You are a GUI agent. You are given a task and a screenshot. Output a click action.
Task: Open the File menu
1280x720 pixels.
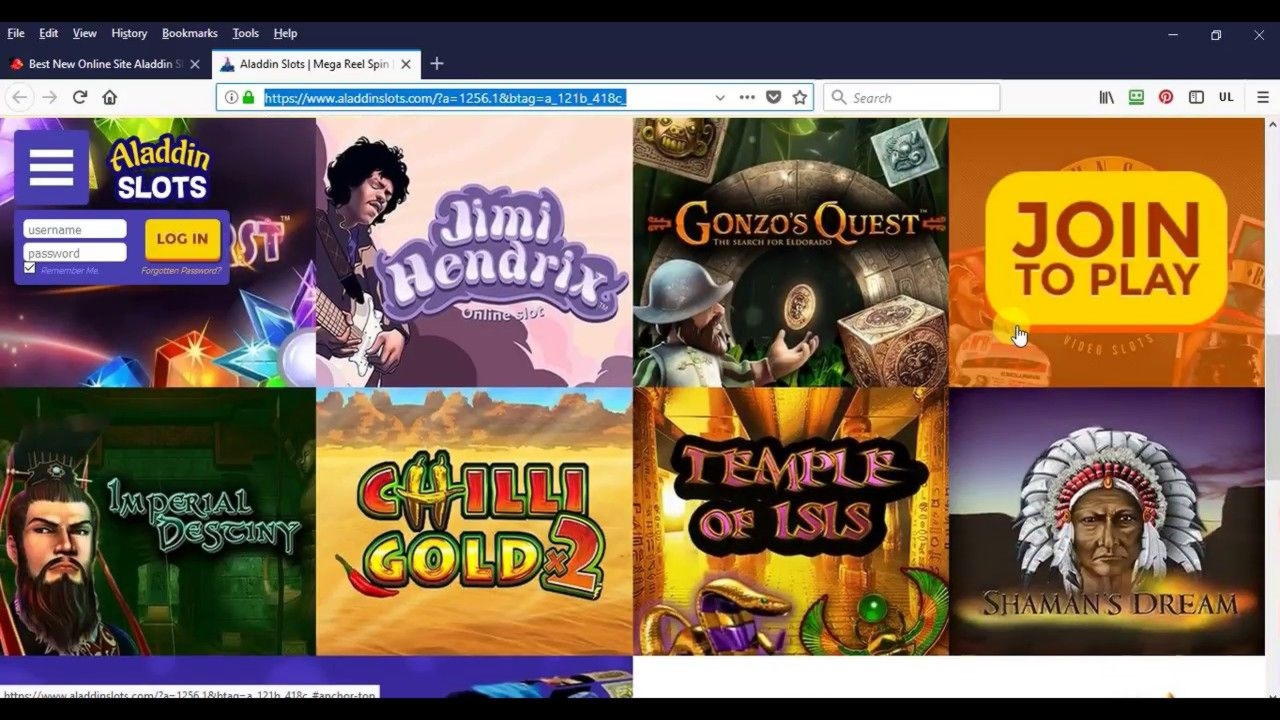[x=16, y=33]
